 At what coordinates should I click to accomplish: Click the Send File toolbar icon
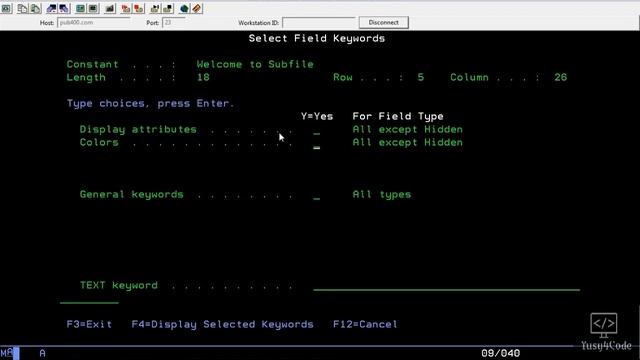pyautogui.click(x=51, y=8)
